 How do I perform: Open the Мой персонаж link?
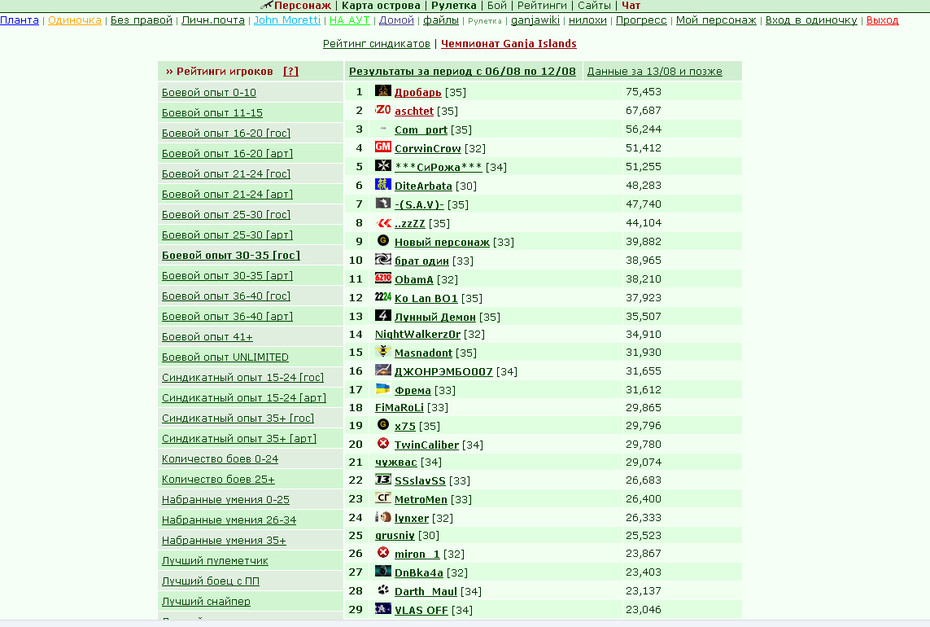click(716, 20)
